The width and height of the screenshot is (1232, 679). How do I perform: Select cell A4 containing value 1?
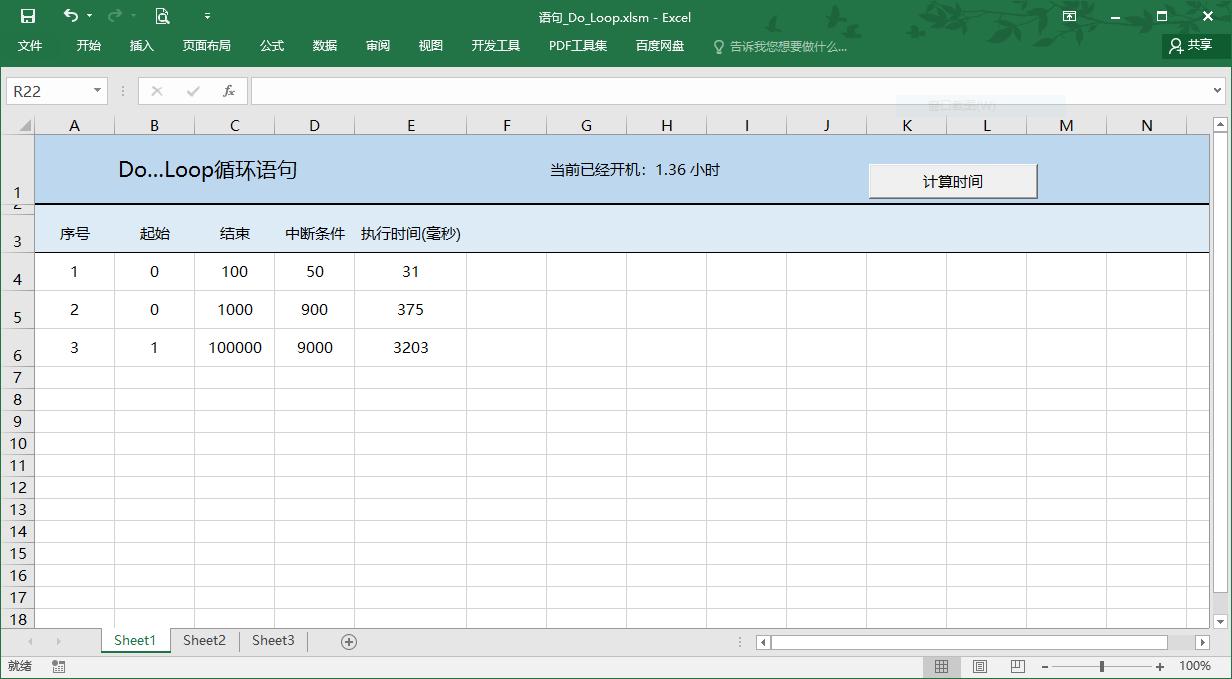(x=74, y=270)
